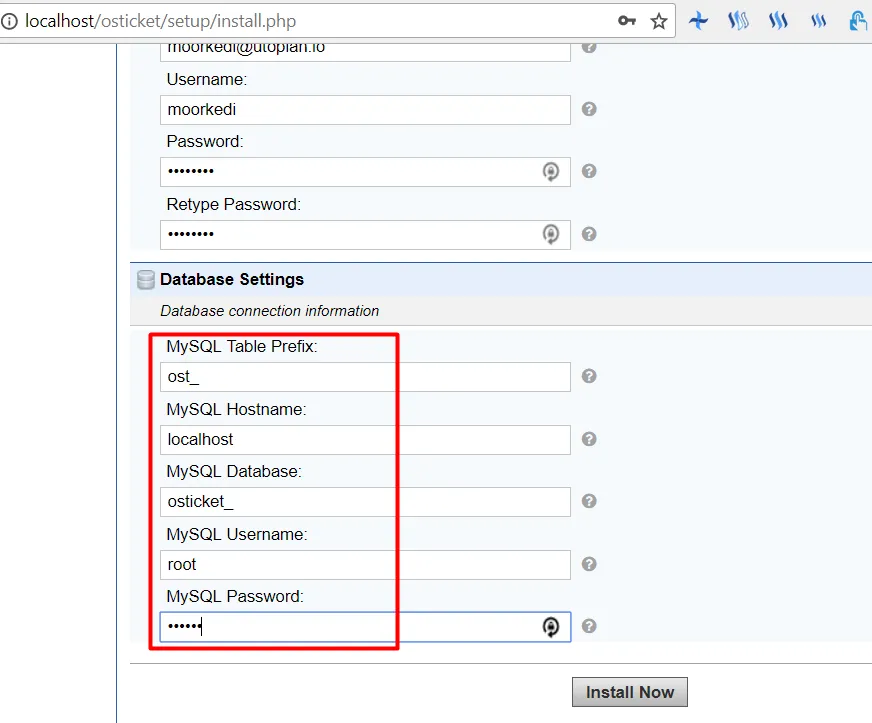Click the 'Username:' label
This screenshot has height=723, width=872.
pyautogui.click(x=207, y=80)
